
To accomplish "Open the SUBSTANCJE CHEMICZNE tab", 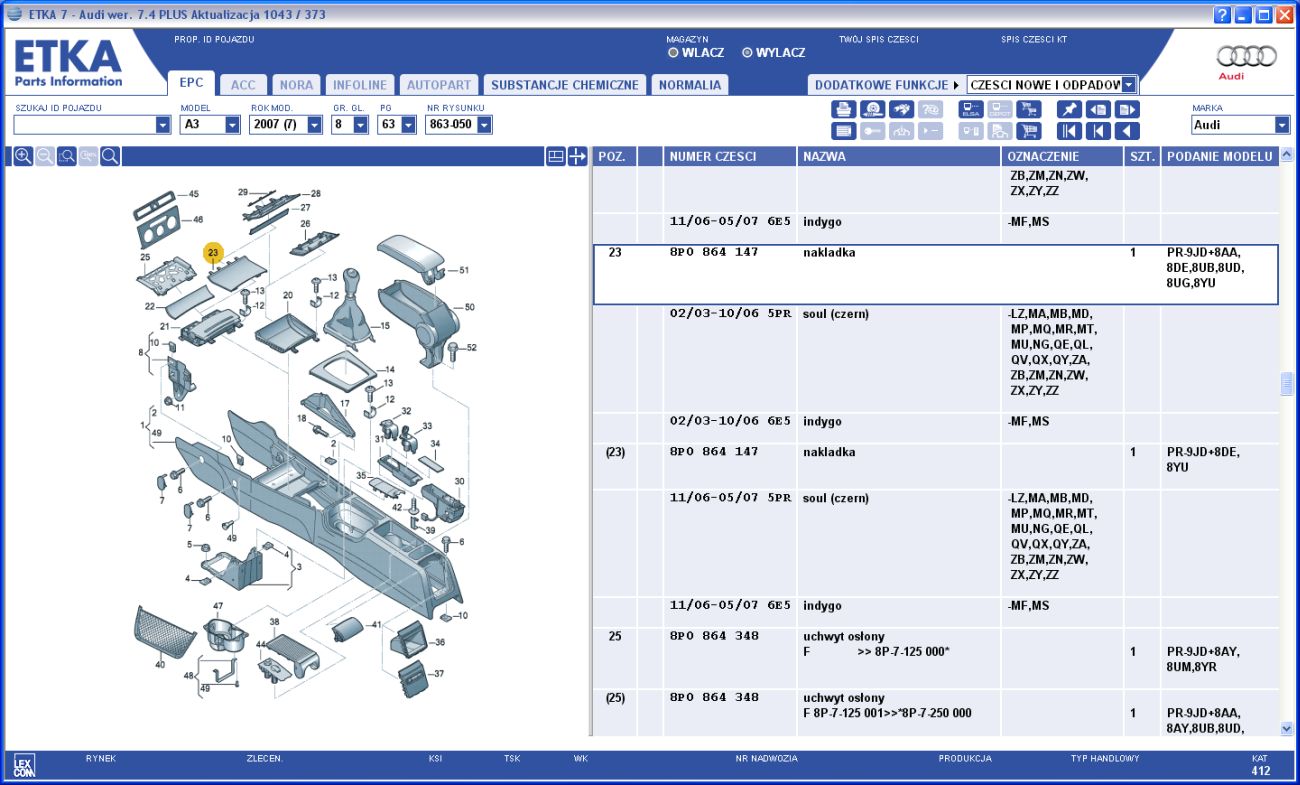I will tap(564, 85).
